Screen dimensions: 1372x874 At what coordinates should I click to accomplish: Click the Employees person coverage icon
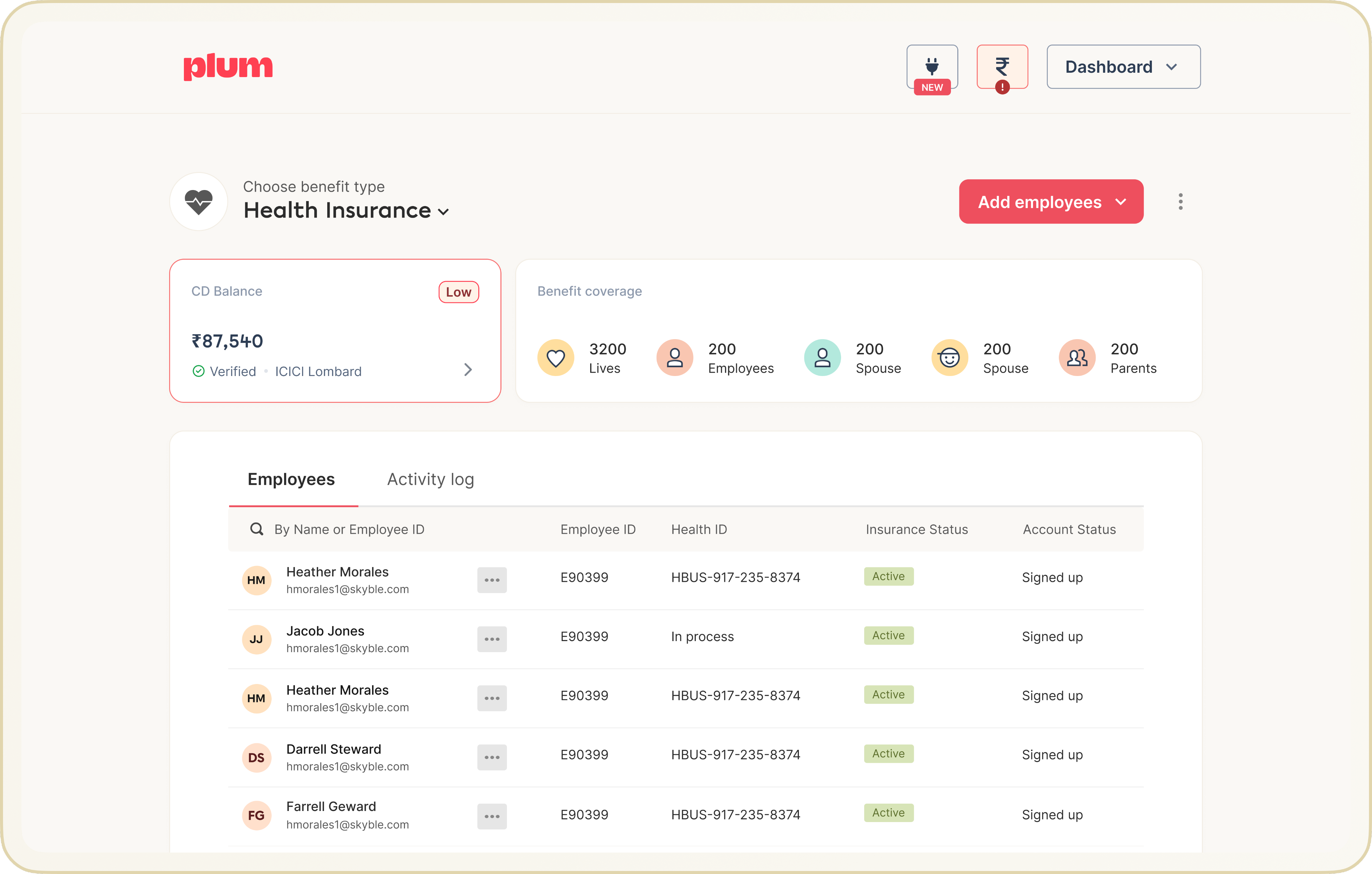click(675, 358)
